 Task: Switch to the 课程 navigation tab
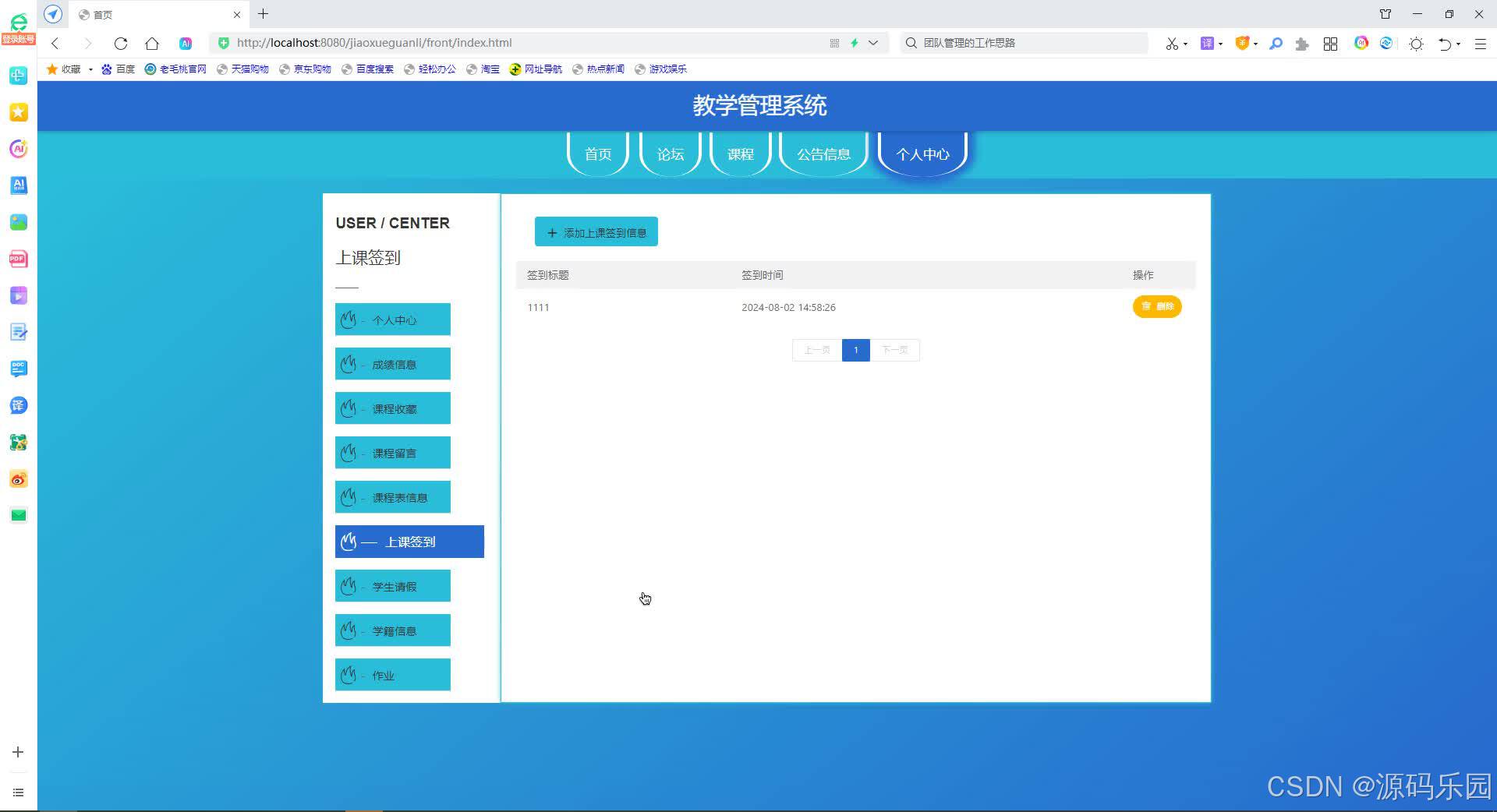click(x=740, y=154)
